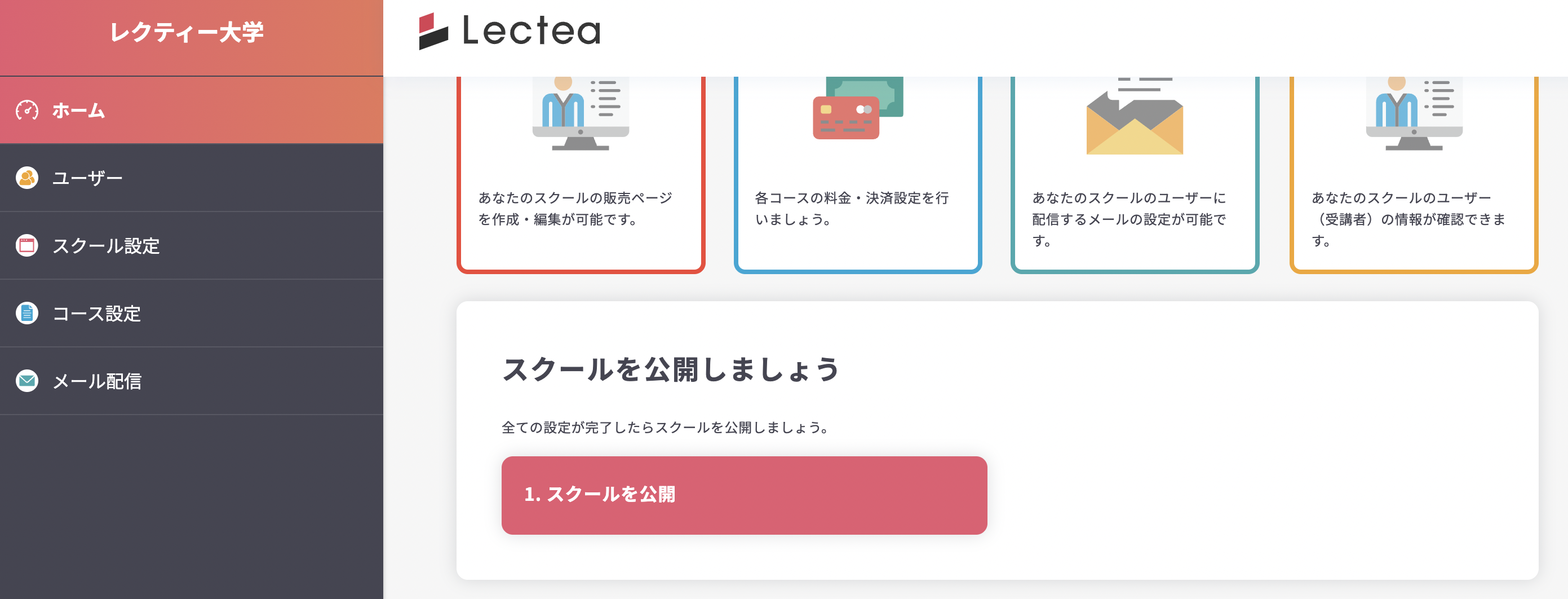Click the Mail Delivery envelope icon

click(x=27, y=381)
